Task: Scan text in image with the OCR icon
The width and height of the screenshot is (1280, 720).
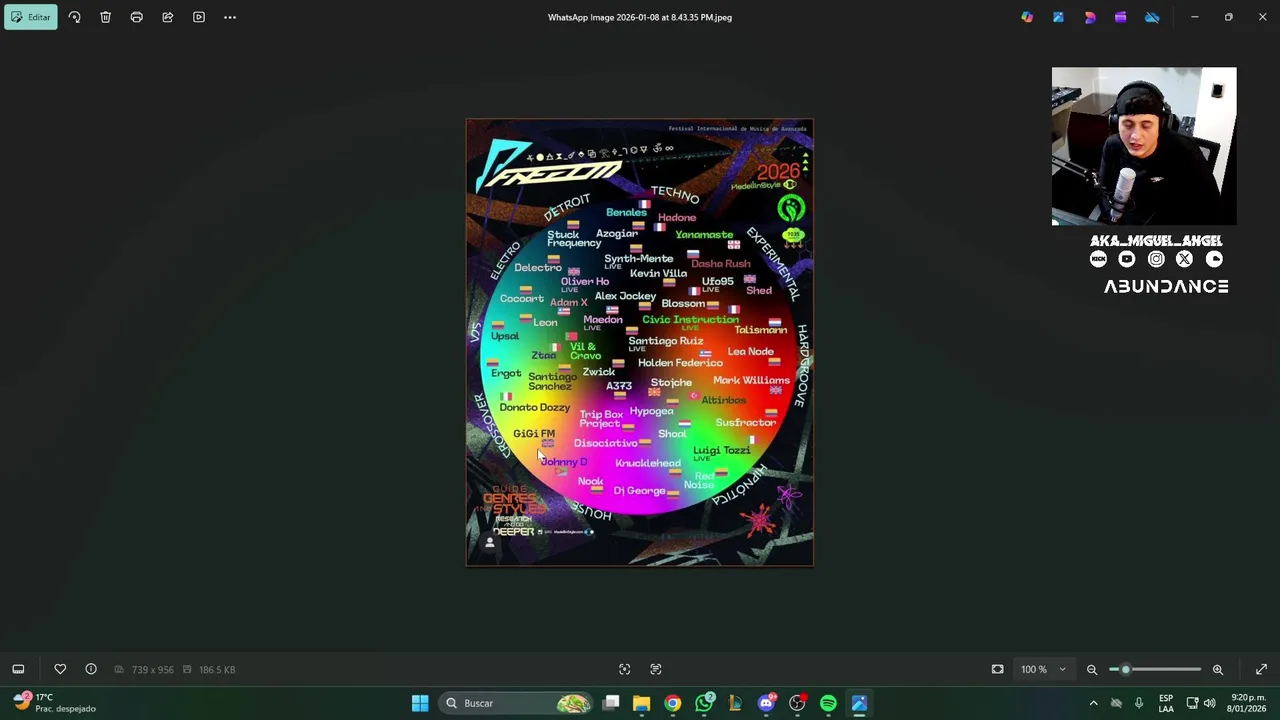Action: (x=656, y=669)
